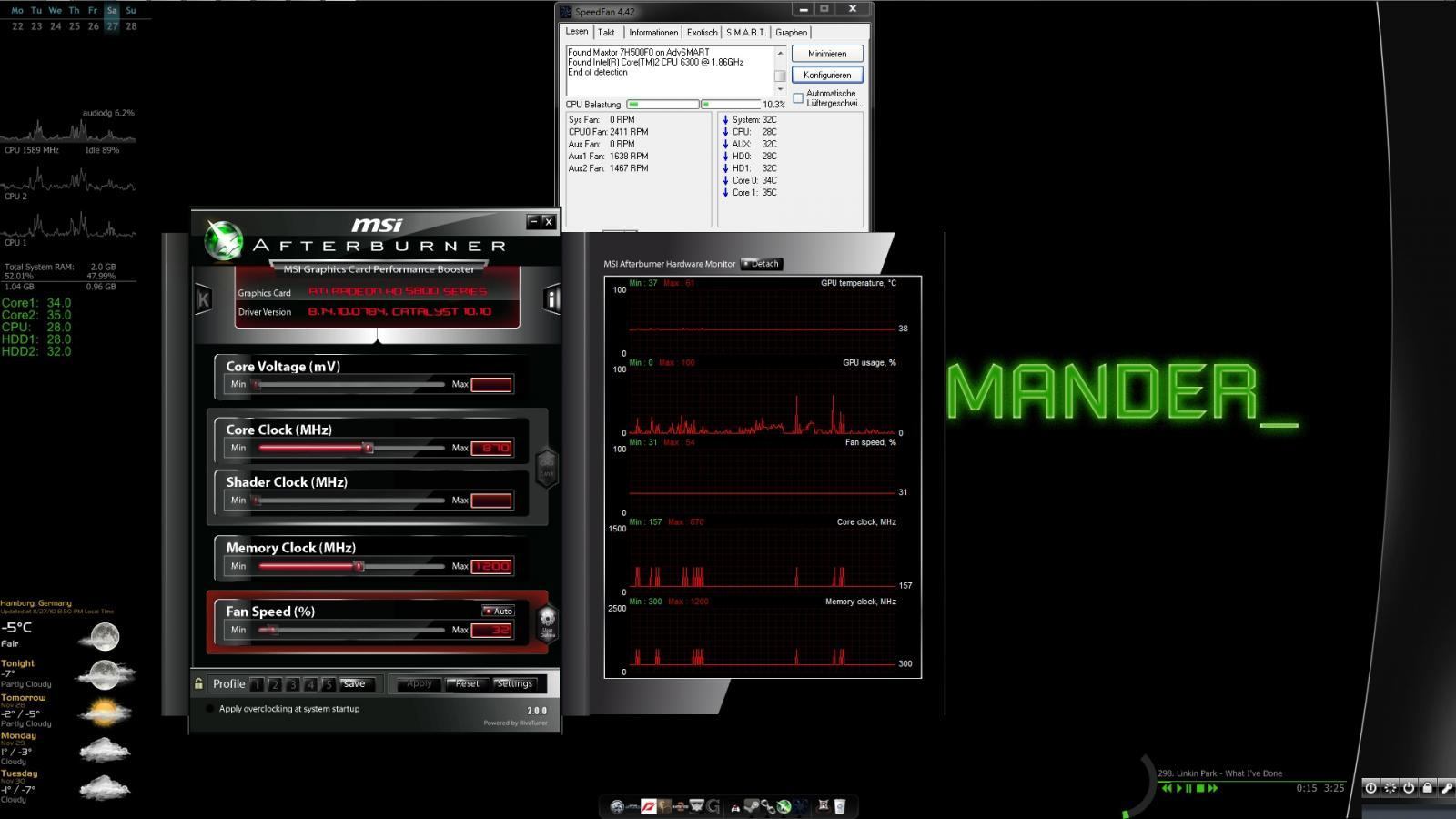The image size is (1456, 819).
Task: Launch the Need for Speed dock icon
Action: [648, 806]
